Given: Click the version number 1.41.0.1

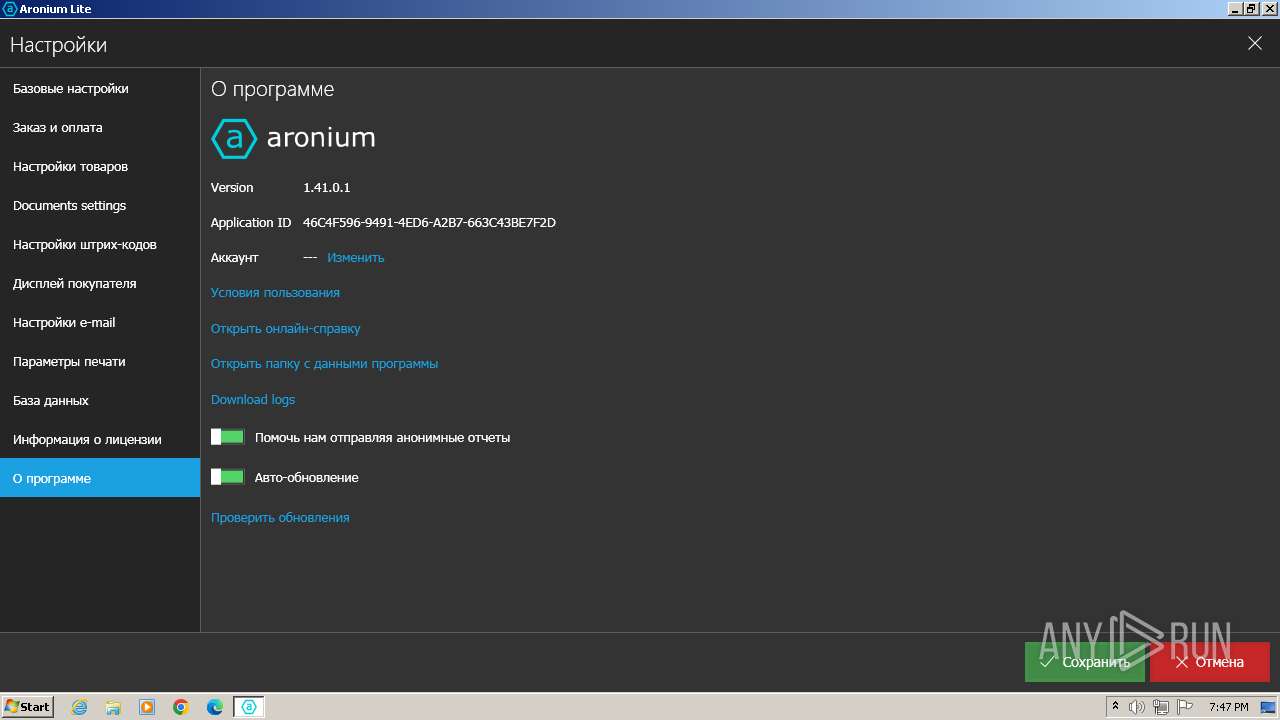Looking at the screenshot, I should (x=327, y=187).
